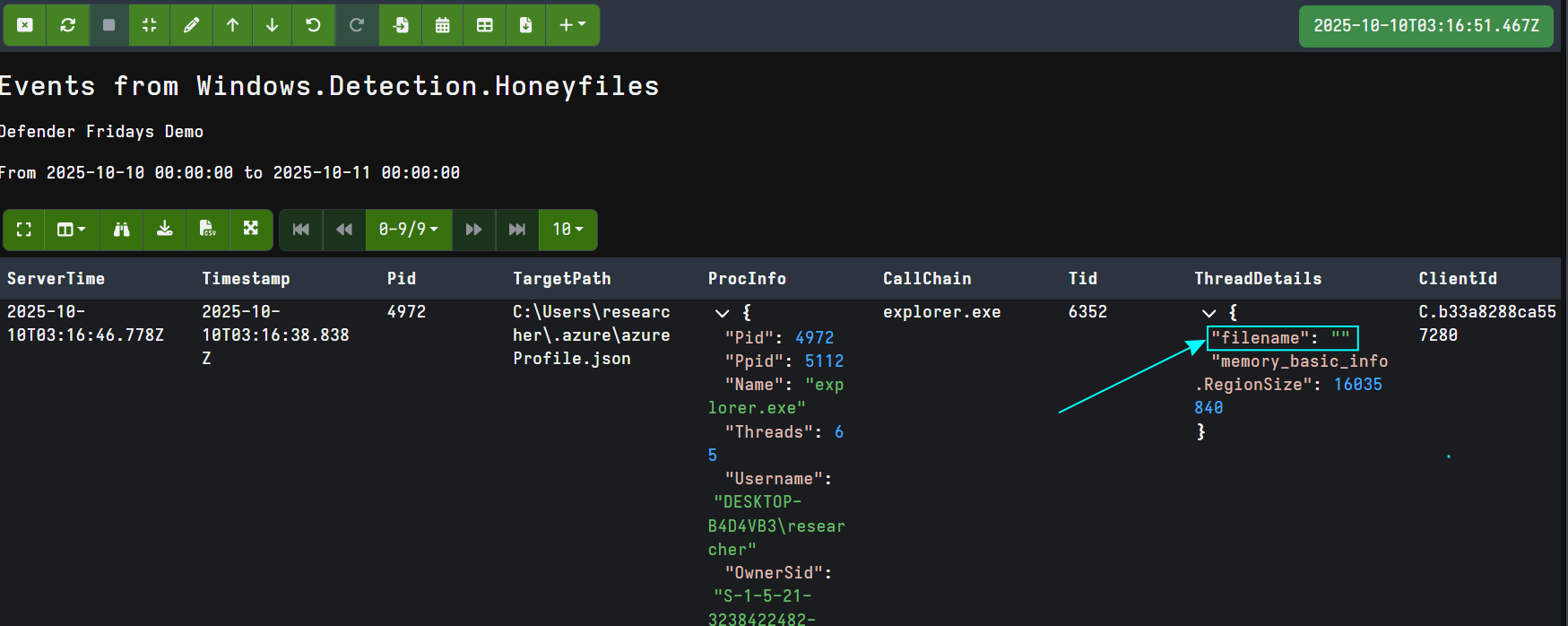Open the 0-9/9 page range dropdown
The width and height of the screenshot is (1568, 626).
pos(408,230)
